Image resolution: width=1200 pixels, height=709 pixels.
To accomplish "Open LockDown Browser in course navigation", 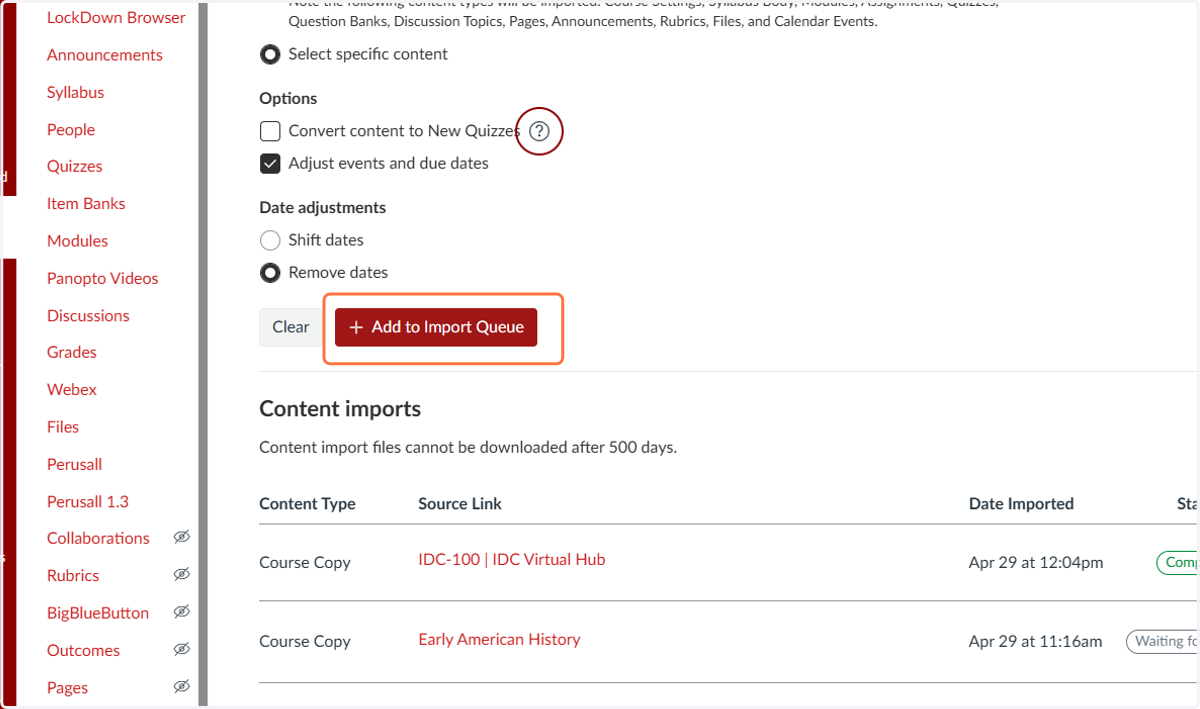I will (x=116, y=18).
